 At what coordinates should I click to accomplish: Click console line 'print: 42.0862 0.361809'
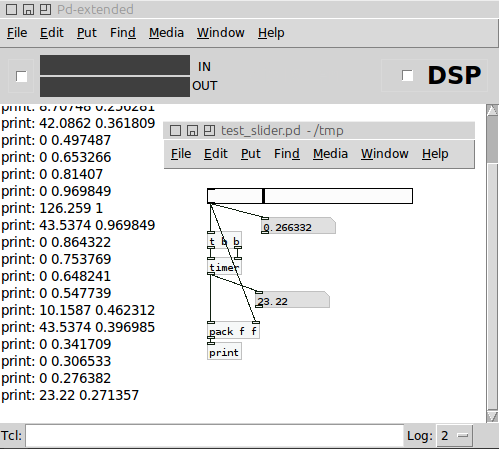click(78, 123)
